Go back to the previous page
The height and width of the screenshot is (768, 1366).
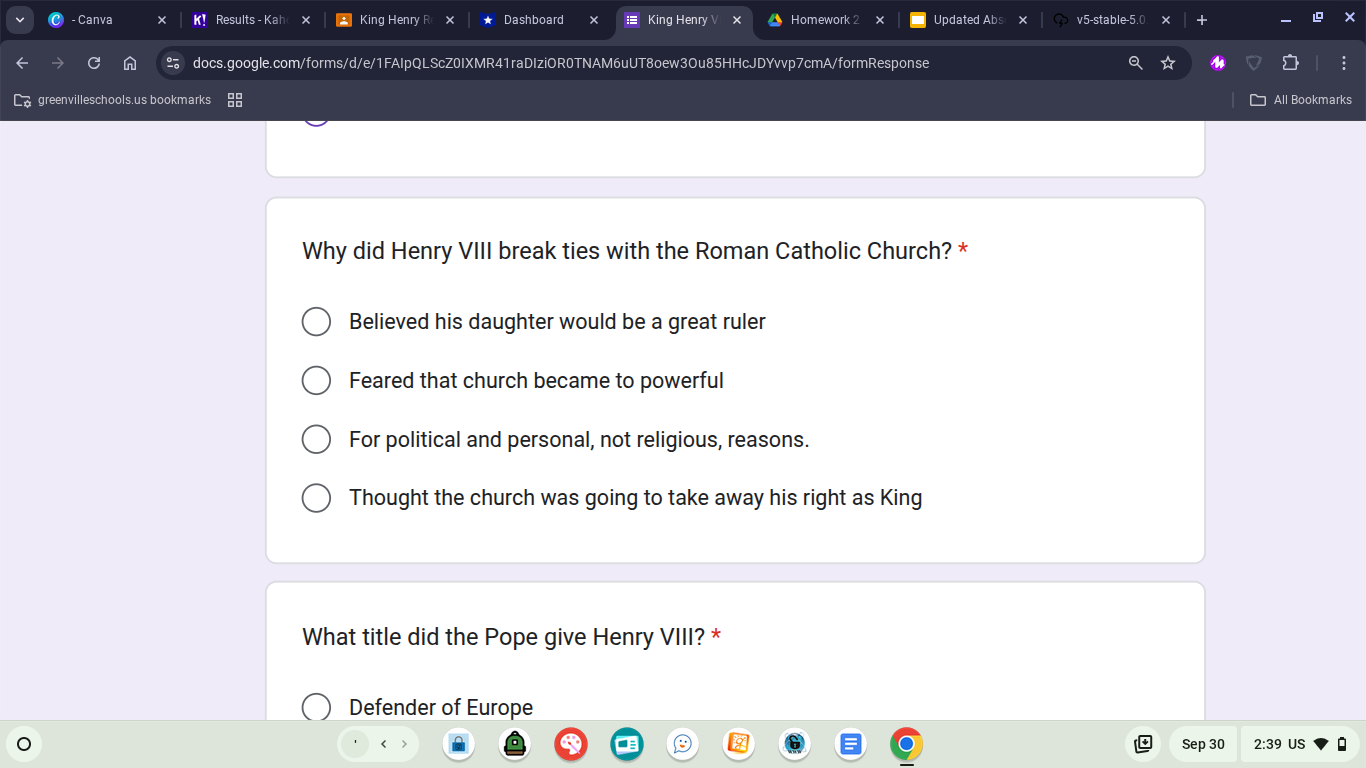pos(21,62)
